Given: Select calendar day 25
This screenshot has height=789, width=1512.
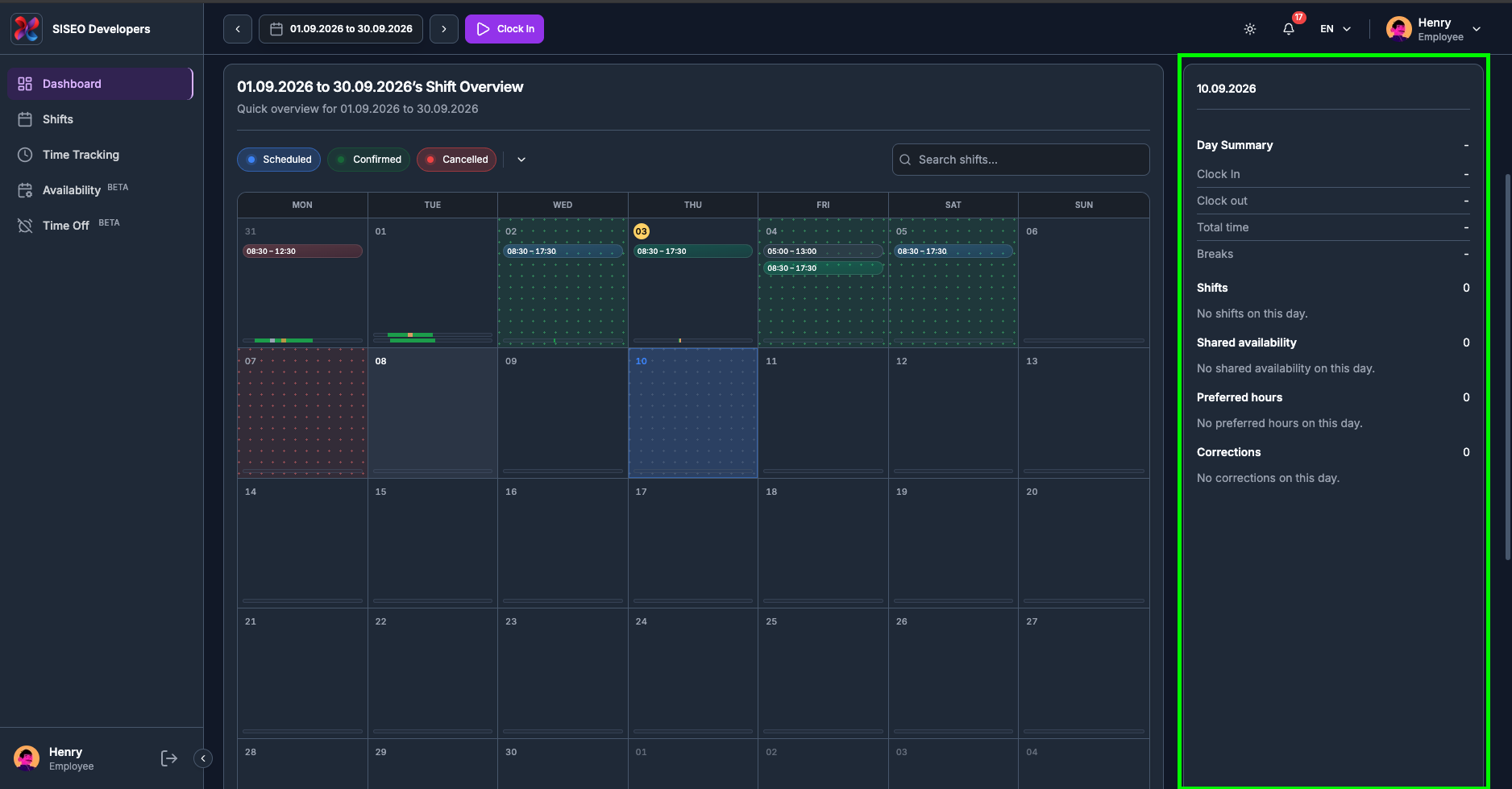Looking at the screenshot, I should pos(823,674).
